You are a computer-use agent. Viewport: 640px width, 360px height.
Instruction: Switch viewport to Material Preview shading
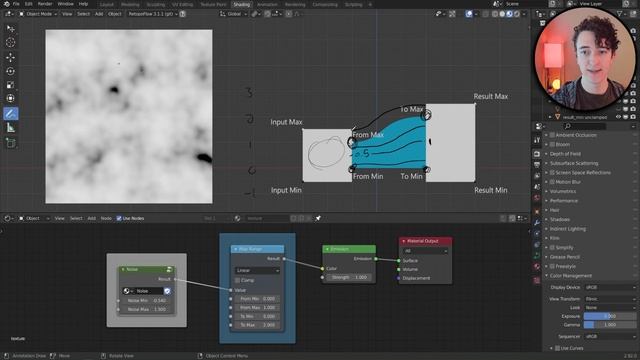(x=509, y=14)
